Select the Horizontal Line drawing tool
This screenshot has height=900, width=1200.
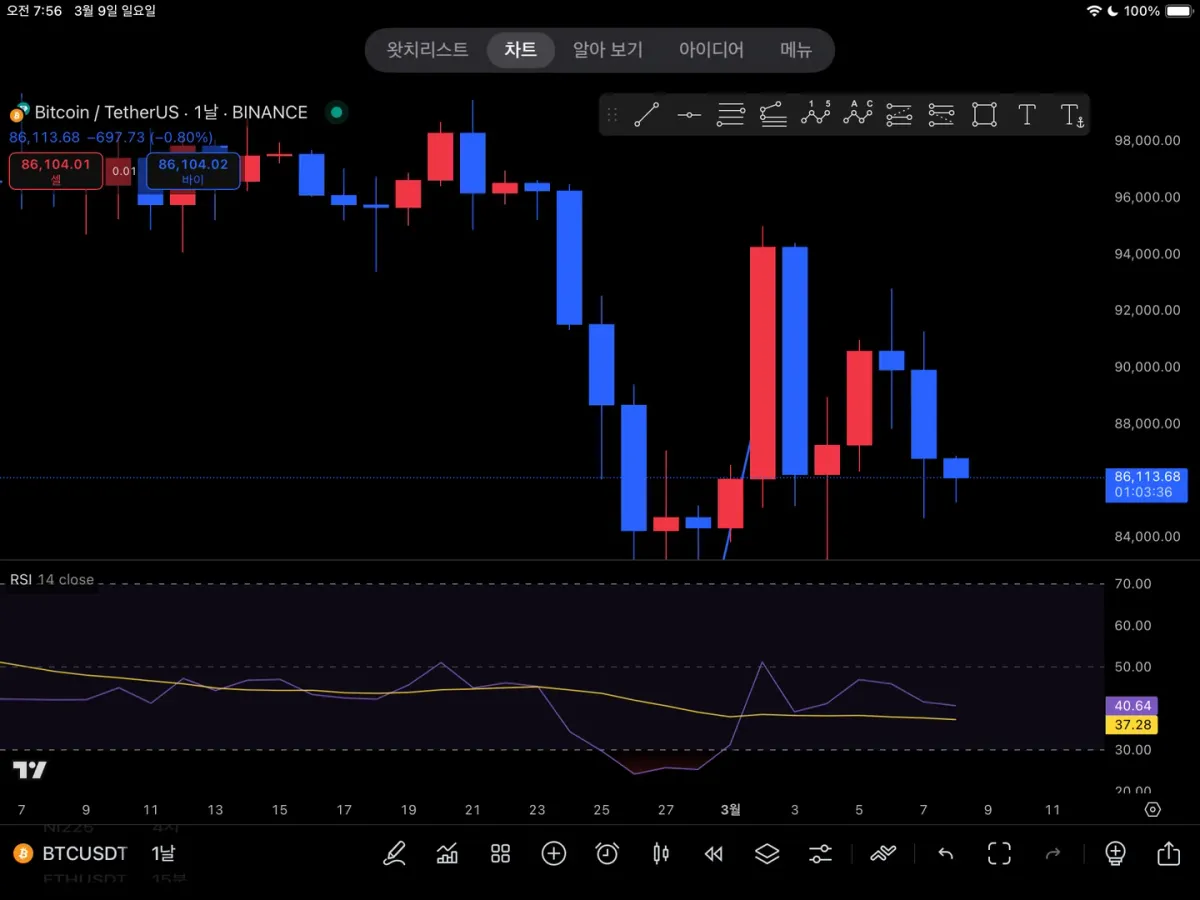[x=689, y=115]
